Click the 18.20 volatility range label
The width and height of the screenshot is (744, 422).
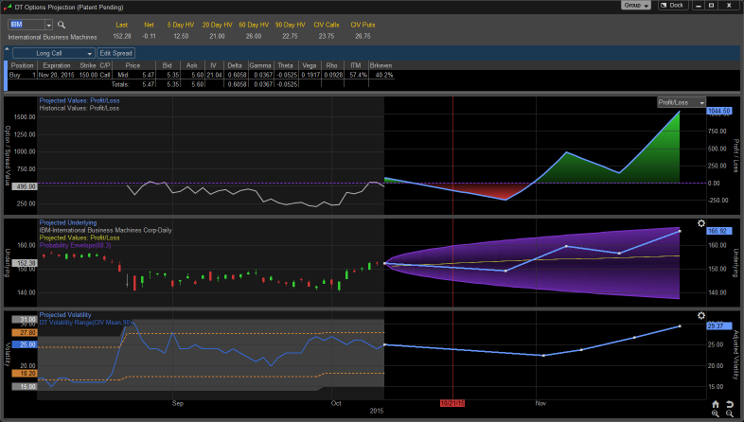coord(25,374)
